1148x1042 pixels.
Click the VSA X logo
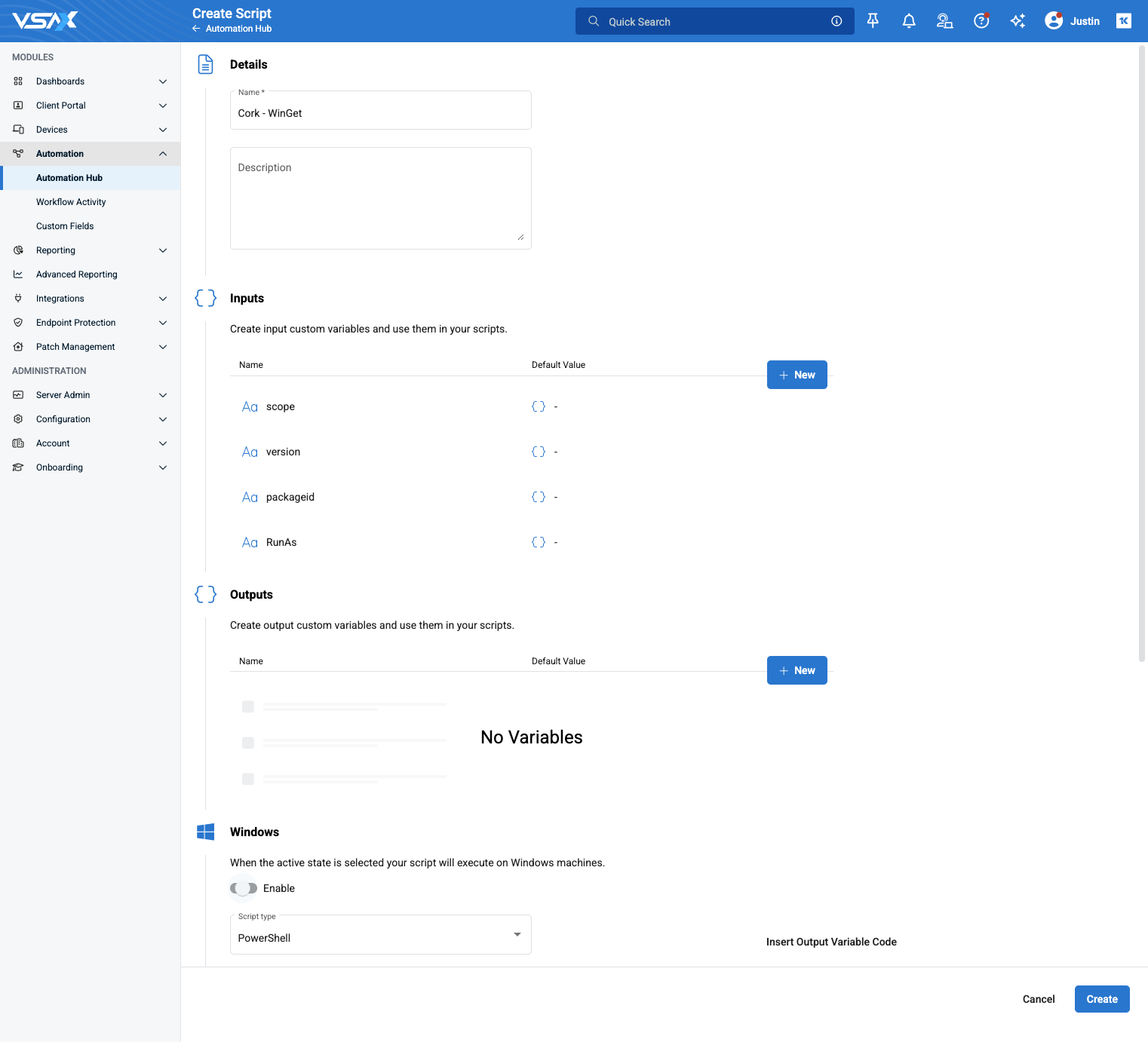pos(45,20)
